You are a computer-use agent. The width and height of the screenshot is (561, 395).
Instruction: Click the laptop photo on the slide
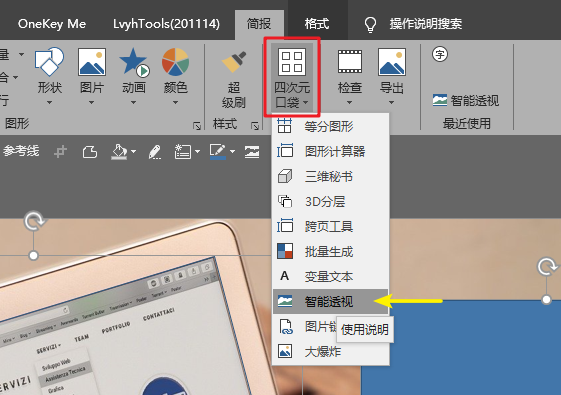pos(136,308)
